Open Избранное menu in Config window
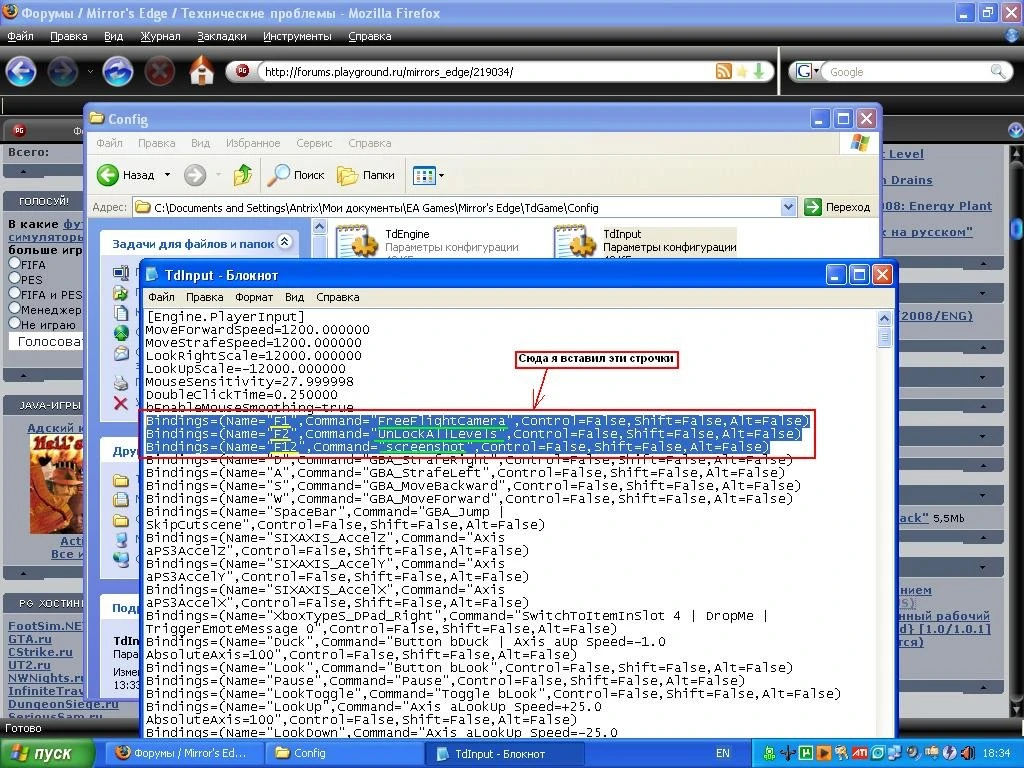The image size is (1024, 768). pyautogui.click(x=253, y=143)
